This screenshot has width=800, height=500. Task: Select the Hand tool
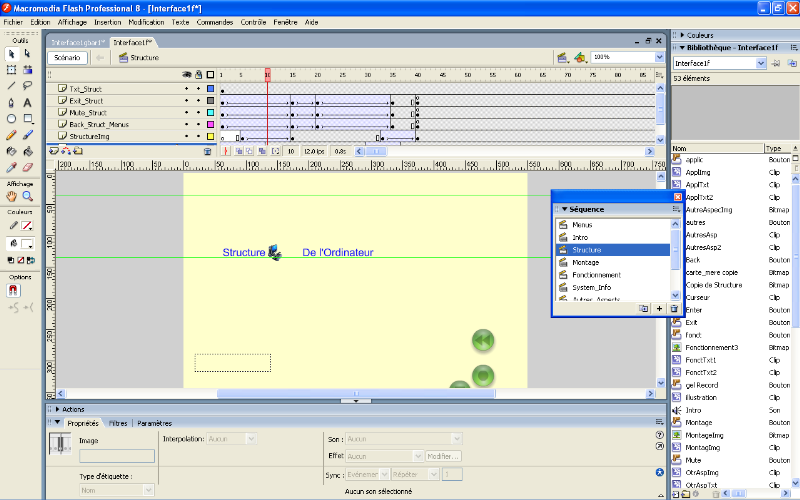click(11, 197)
